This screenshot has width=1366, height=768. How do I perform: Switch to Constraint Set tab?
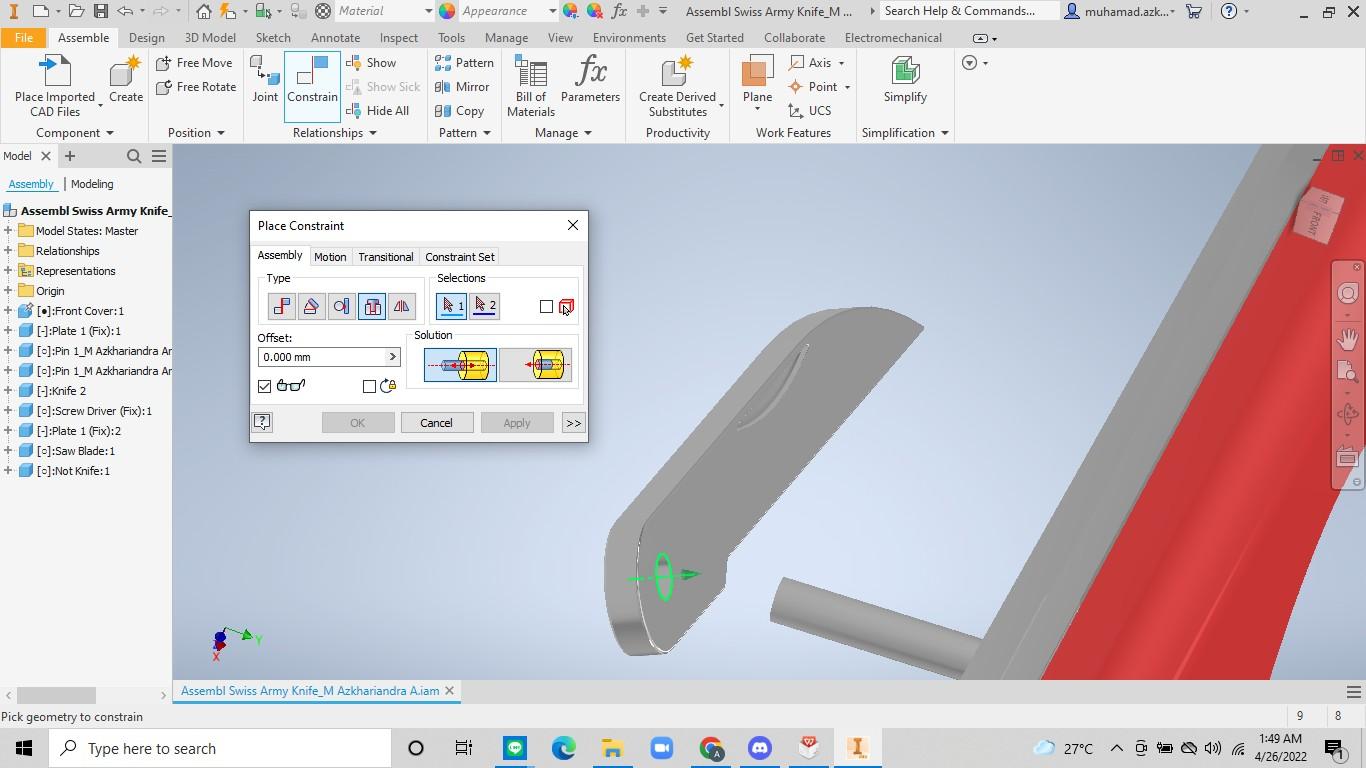460,257
